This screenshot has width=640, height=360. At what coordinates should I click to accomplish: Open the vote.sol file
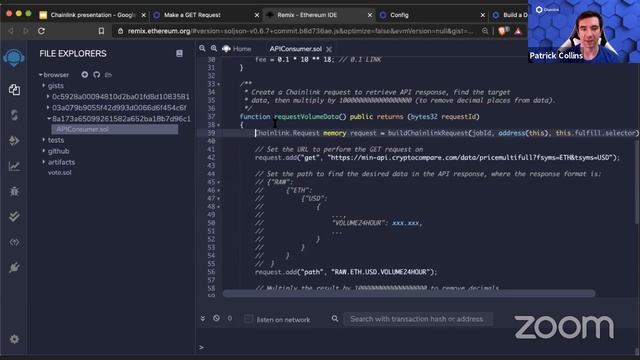[60, 173]
